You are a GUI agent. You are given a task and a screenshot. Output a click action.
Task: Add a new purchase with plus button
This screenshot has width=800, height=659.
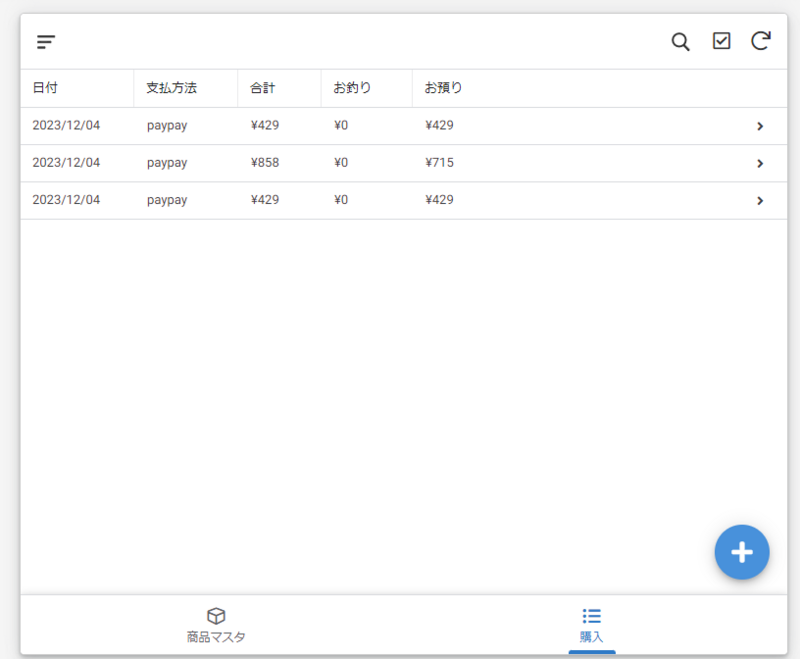pyautogui.click(x=742, y=552)
